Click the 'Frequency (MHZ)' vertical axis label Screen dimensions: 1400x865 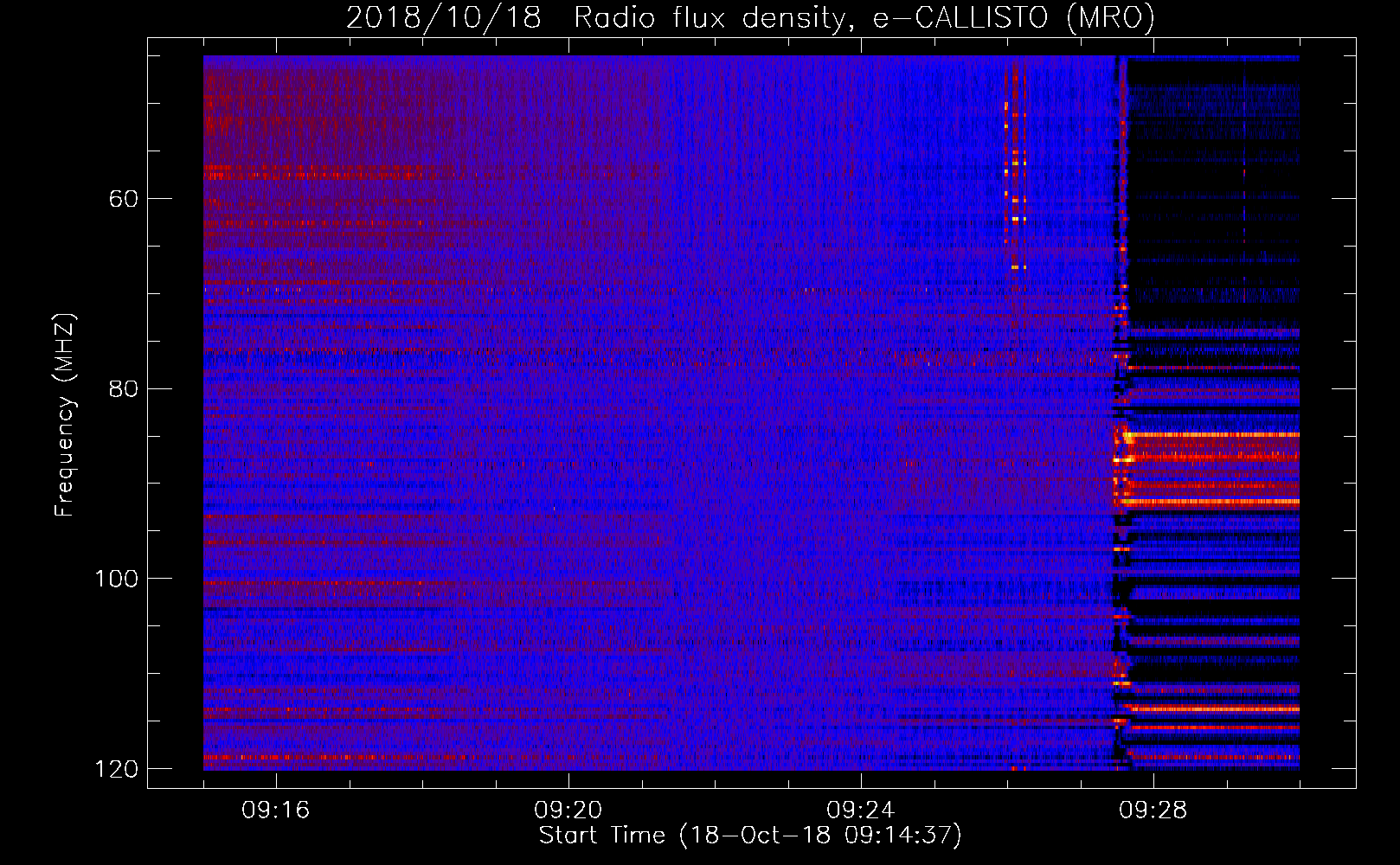click(x=65, y=414)
